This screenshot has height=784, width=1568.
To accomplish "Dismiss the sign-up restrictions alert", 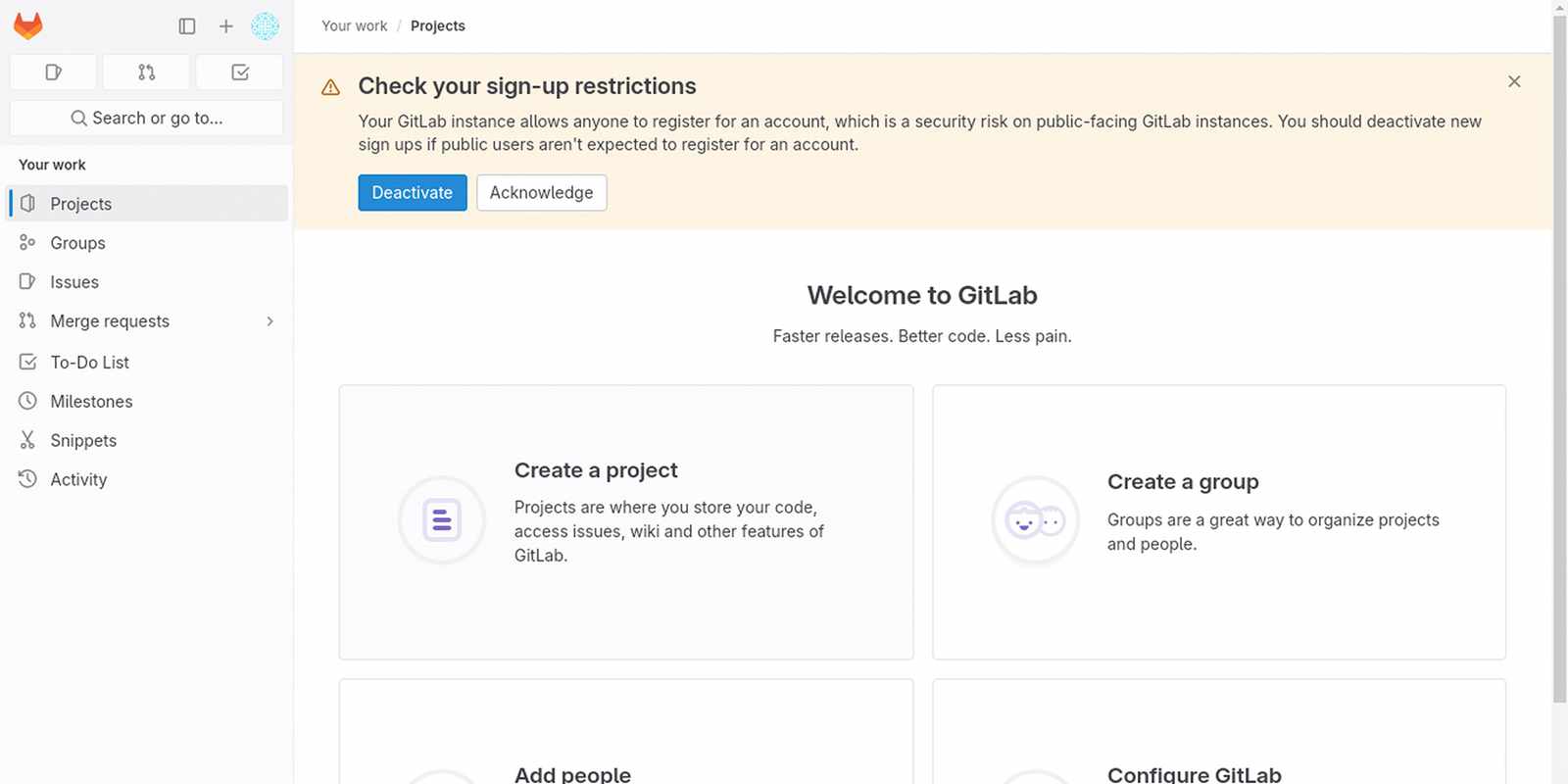I will pos(1514,81).
